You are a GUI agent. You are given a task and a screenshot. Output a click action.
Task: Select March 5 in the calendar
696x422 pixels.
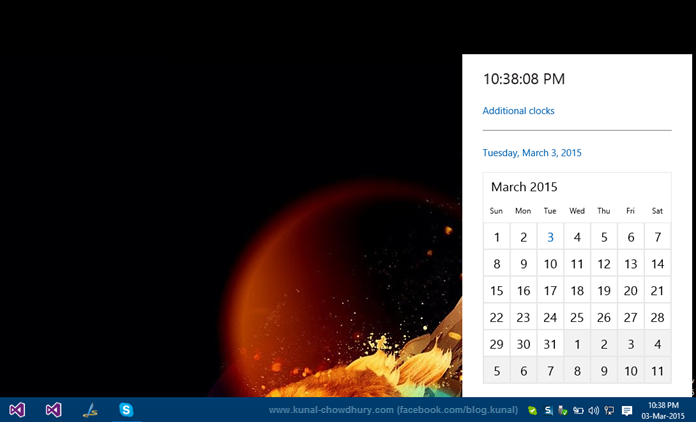click(x=604, y=237)
